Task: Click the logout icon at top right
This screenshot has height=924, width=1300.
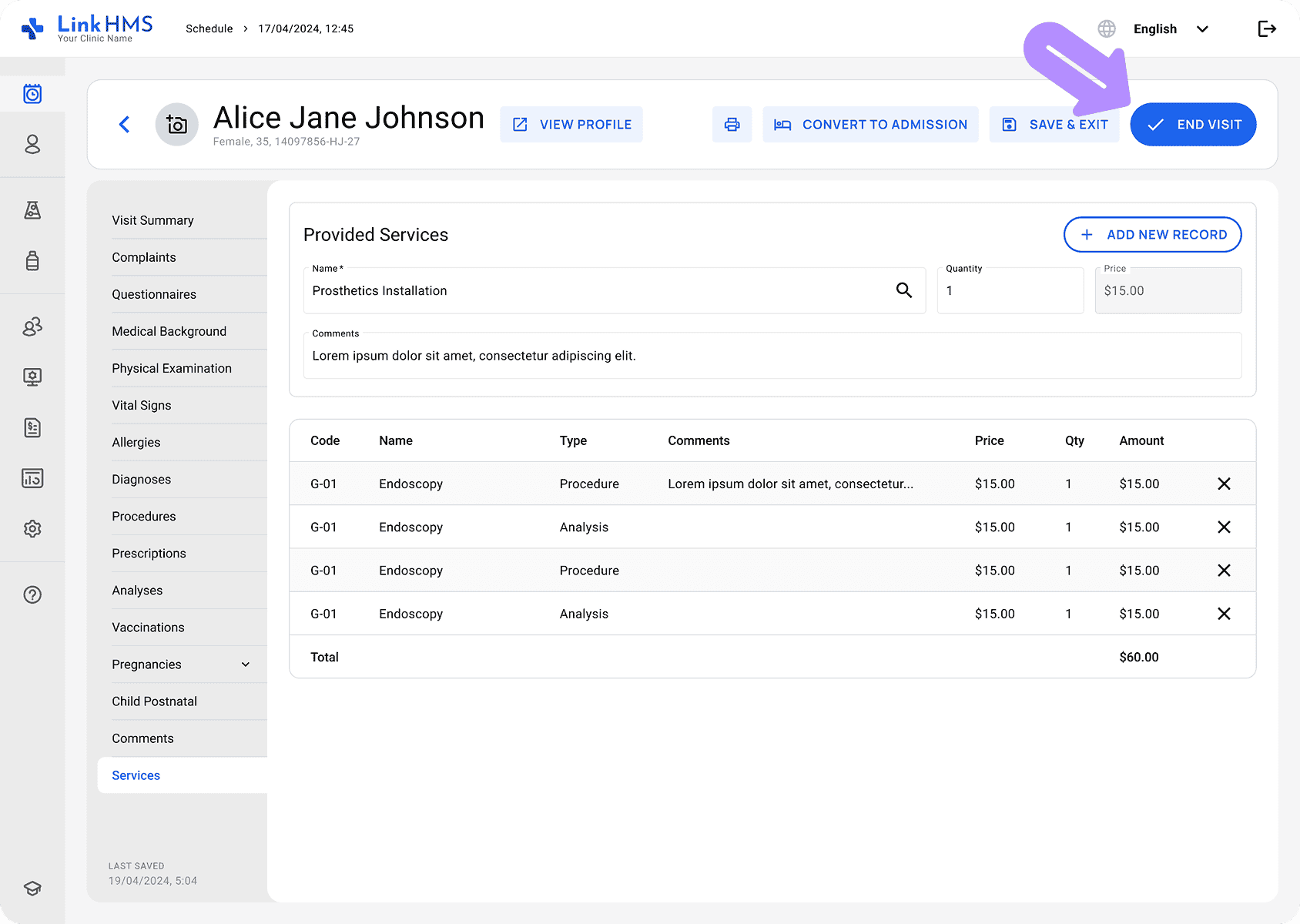Action: (1267, 29)
